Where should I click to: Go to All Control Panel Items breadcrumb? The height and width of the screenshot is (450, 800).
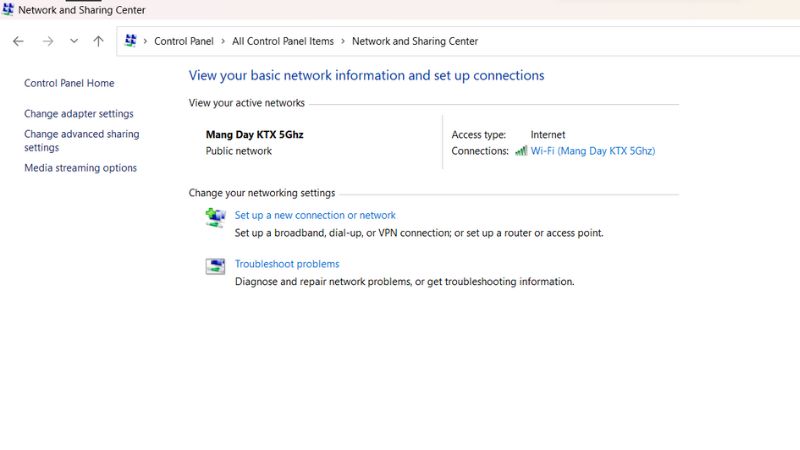(x=283, y=41)
